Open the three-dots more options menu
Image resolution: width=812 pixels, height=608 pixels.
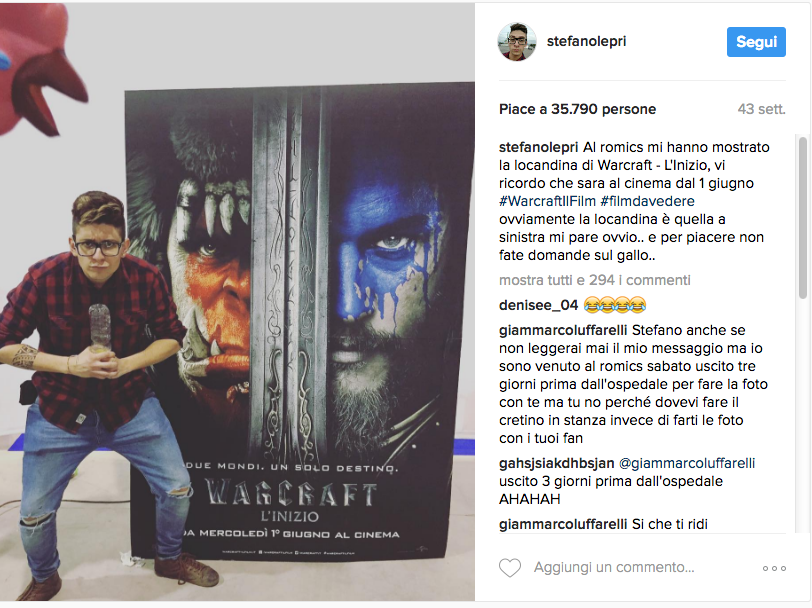click(x=774, y=568)
